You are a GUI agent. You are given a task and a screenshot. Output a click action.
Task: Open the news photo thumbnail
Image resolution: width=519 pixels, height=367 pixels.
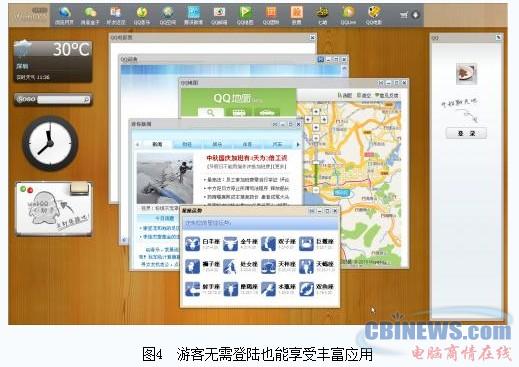165,178
